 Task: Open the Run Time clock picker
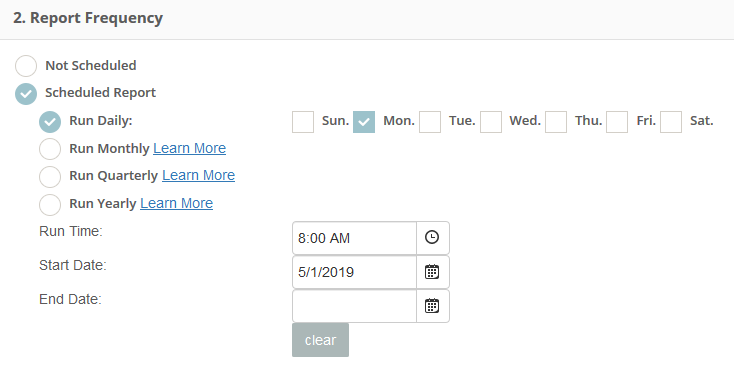pyautogui.click(x=432, y=238)
